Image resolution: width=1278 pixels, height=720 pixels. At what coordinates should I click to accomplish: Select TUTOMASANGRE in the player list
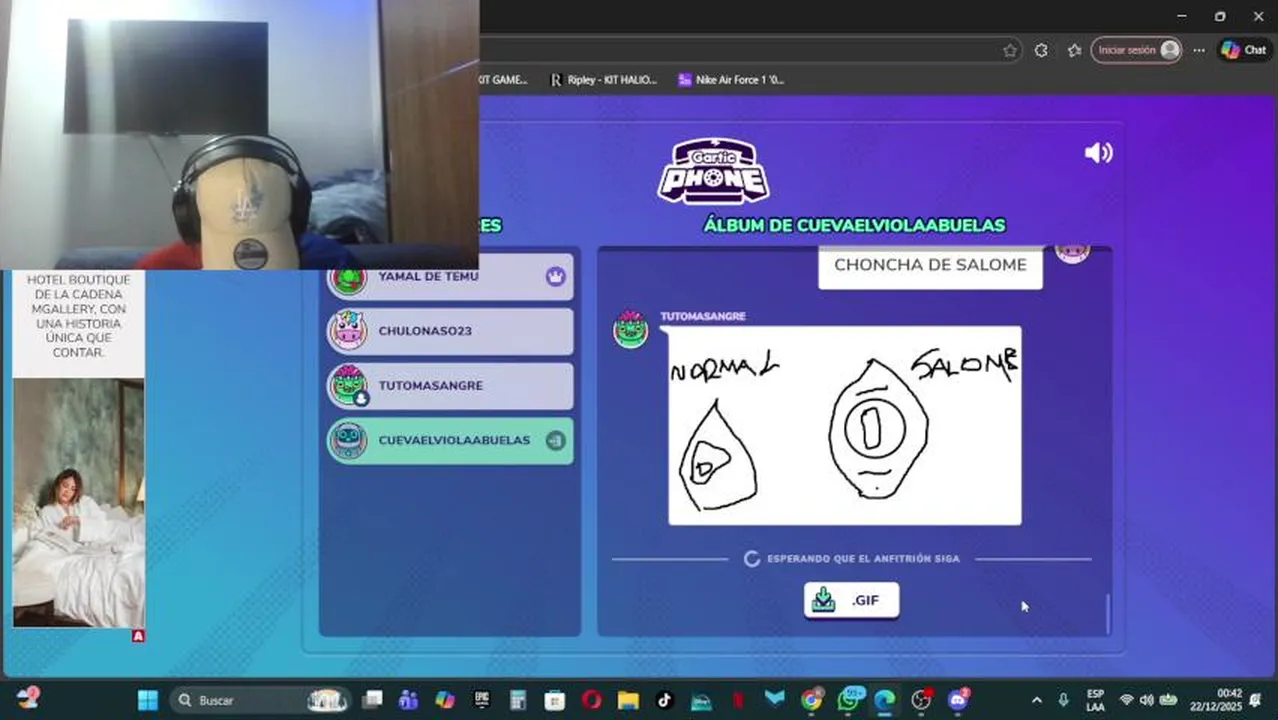coord(450,385)
